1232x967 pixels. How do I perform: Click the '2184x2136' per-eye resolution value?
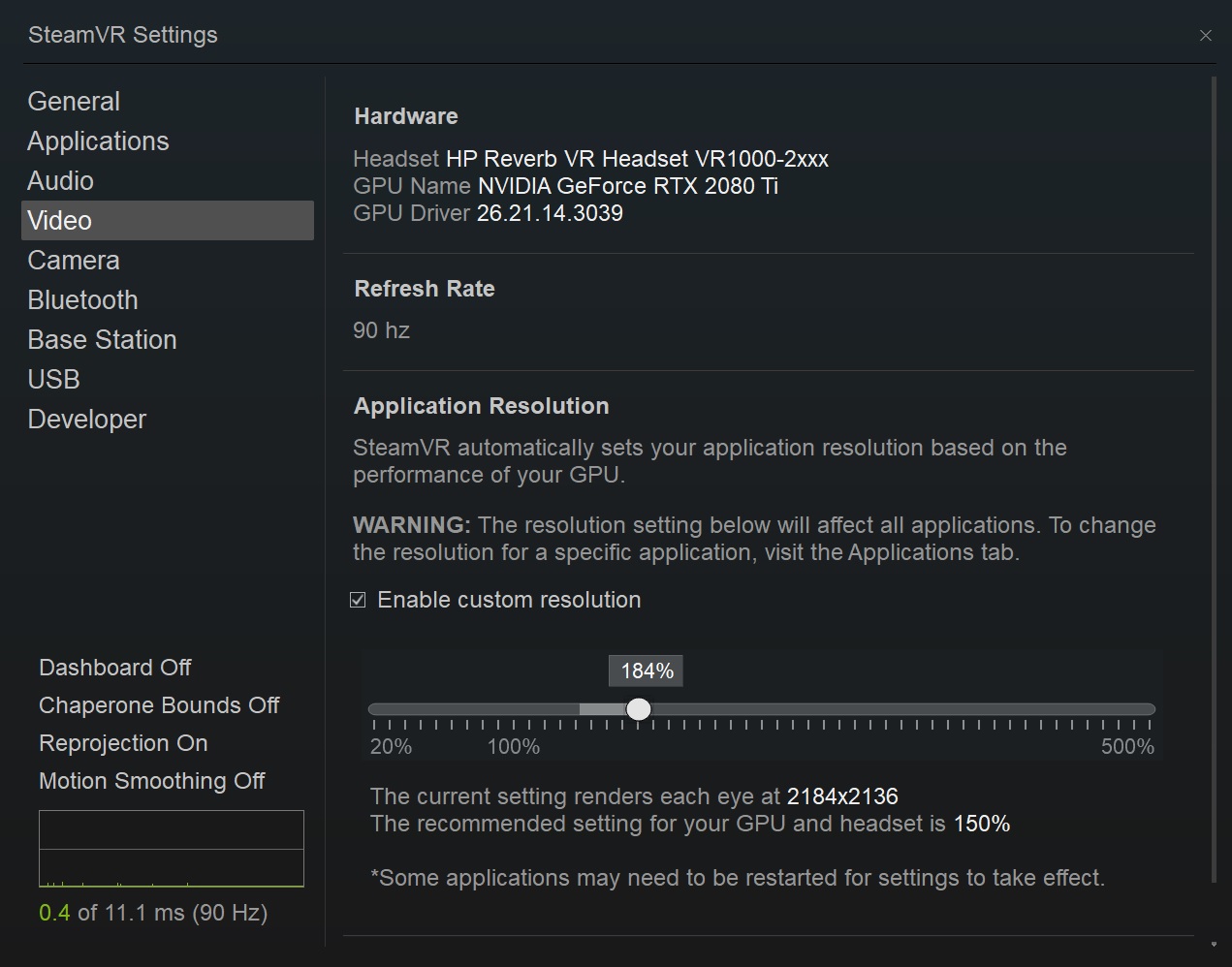(842, 796)
